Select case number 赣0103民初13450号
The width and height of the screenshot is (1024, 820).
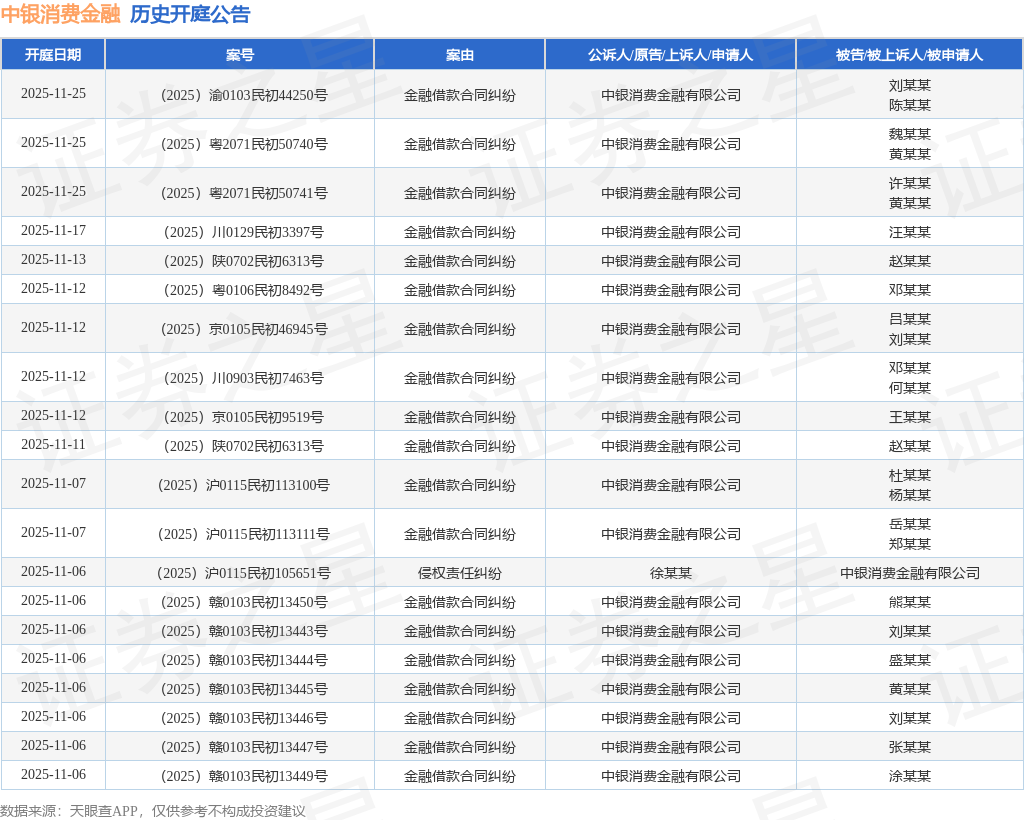pos(244,602)
